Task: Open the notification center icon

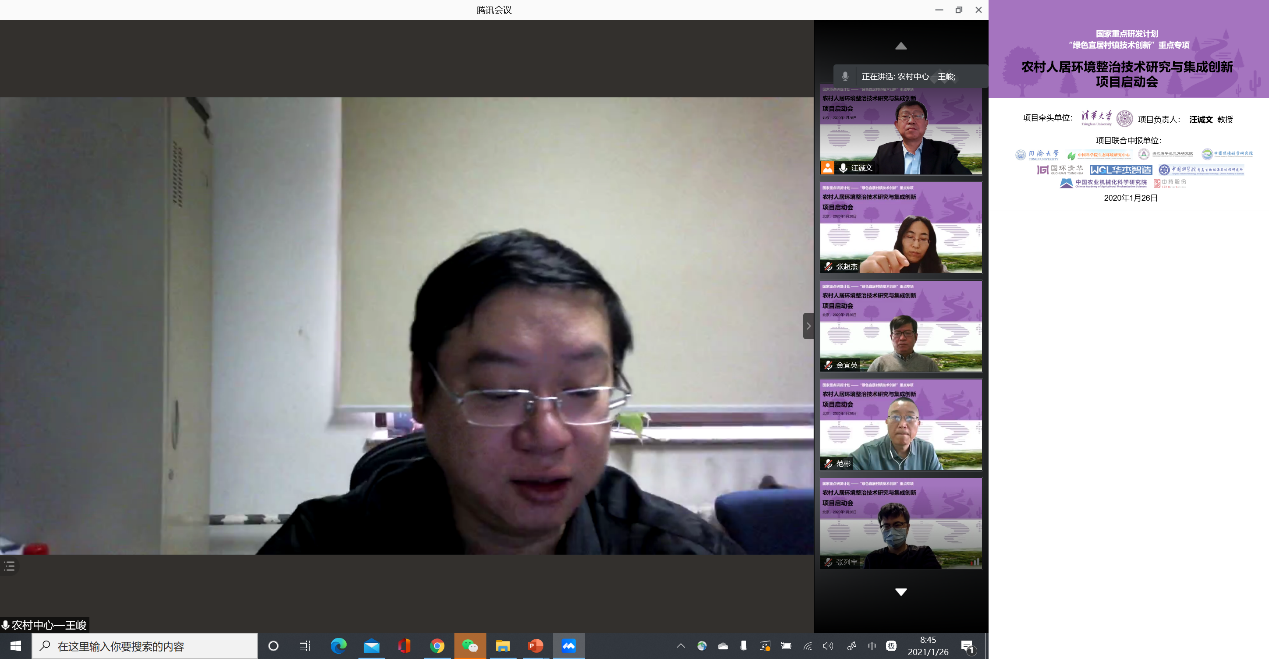Action: coord(967,646)
